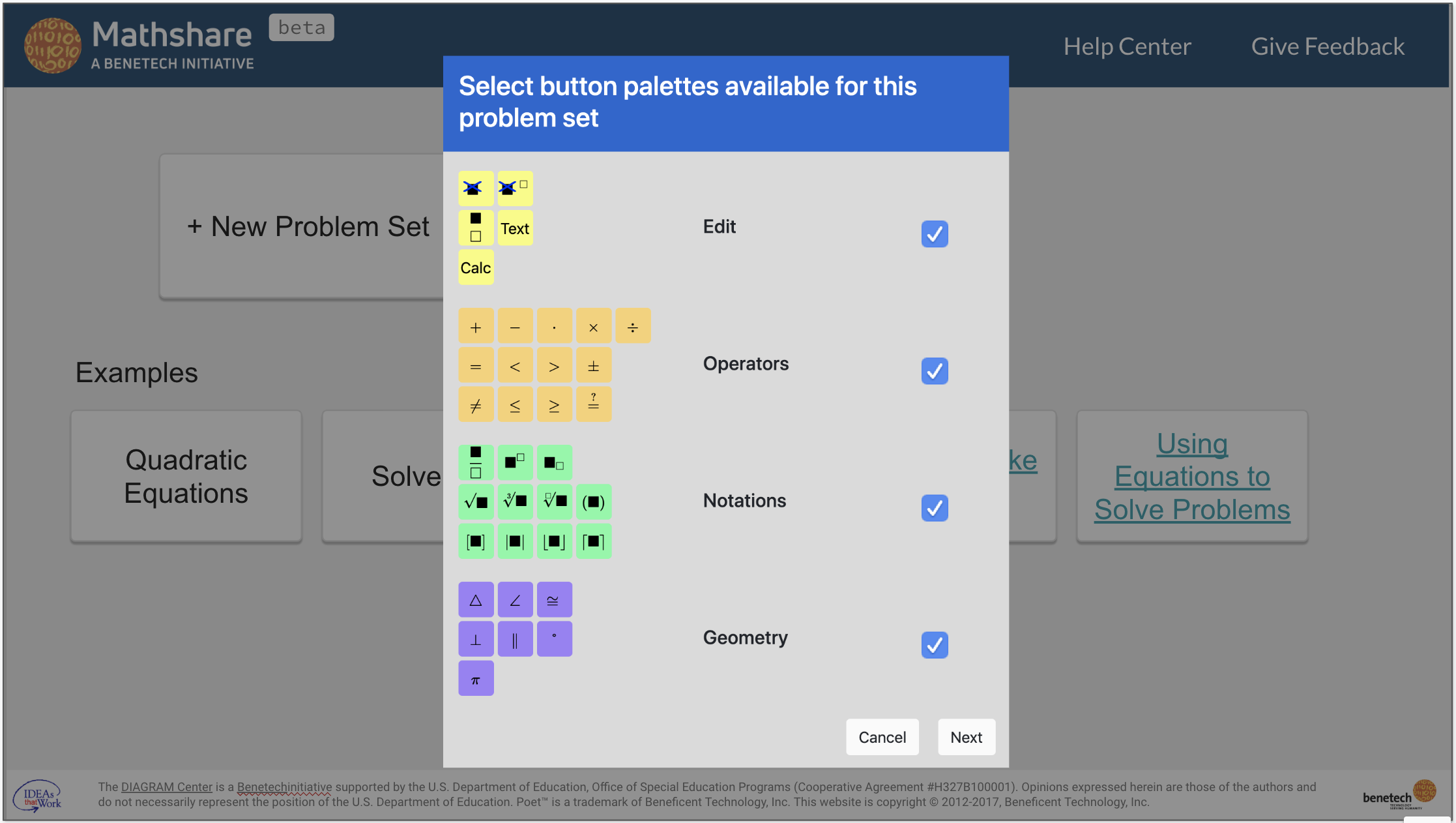The height and width of the screenshot is (823, 1456).
Task: Select the square root notation button
Action: [x=476, y=501]
